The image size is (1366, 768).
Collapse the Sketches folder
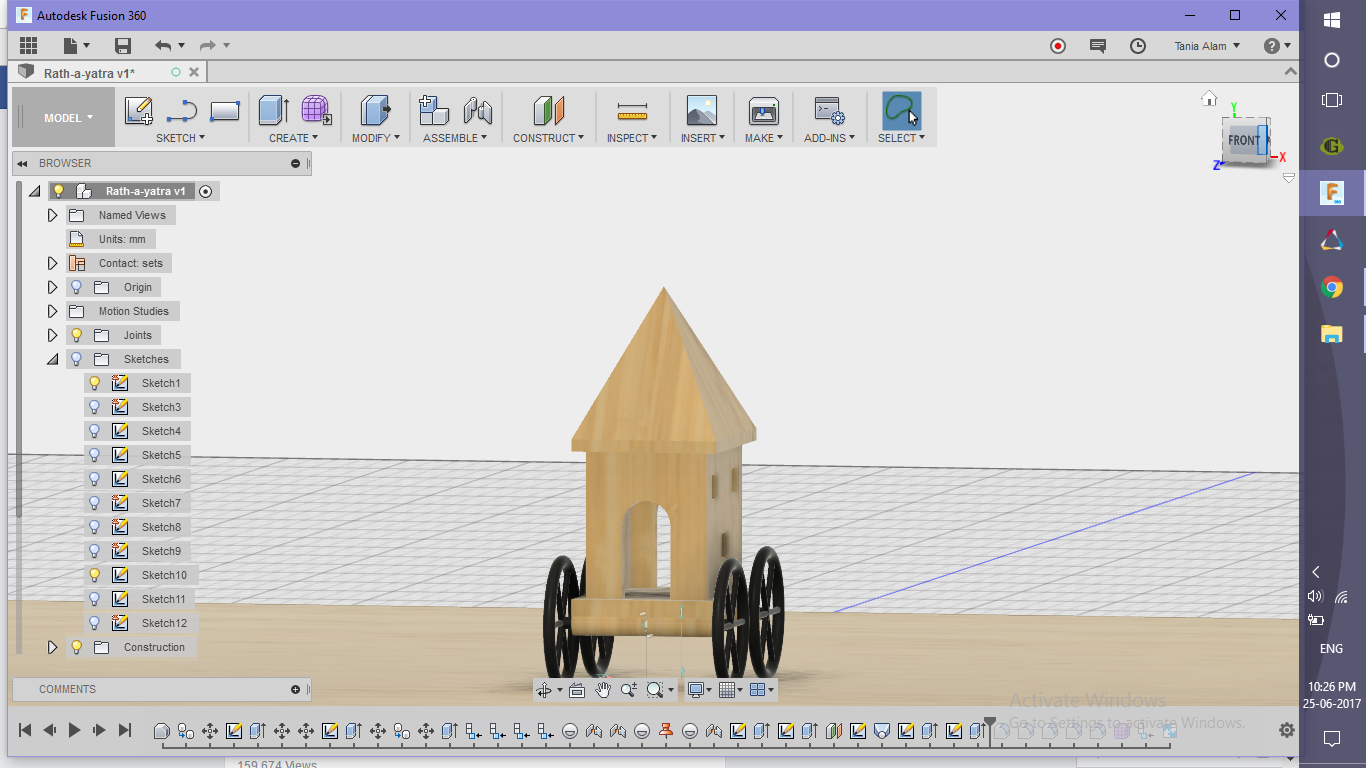point(53,359)
